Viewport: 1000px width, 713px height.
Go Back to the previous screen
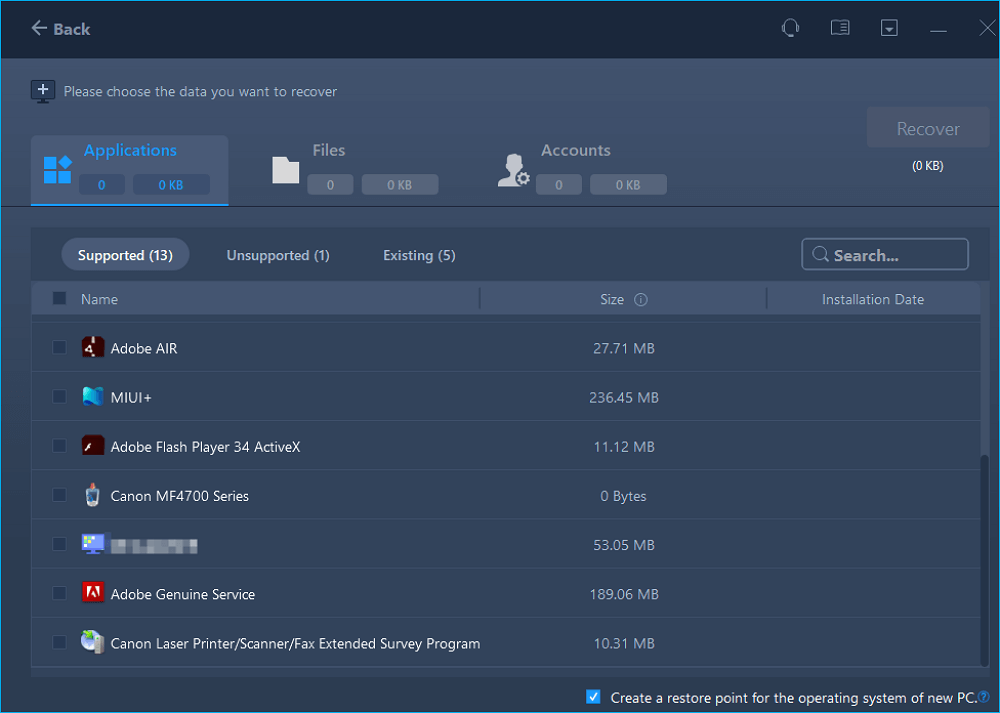(x=61, y=29)
